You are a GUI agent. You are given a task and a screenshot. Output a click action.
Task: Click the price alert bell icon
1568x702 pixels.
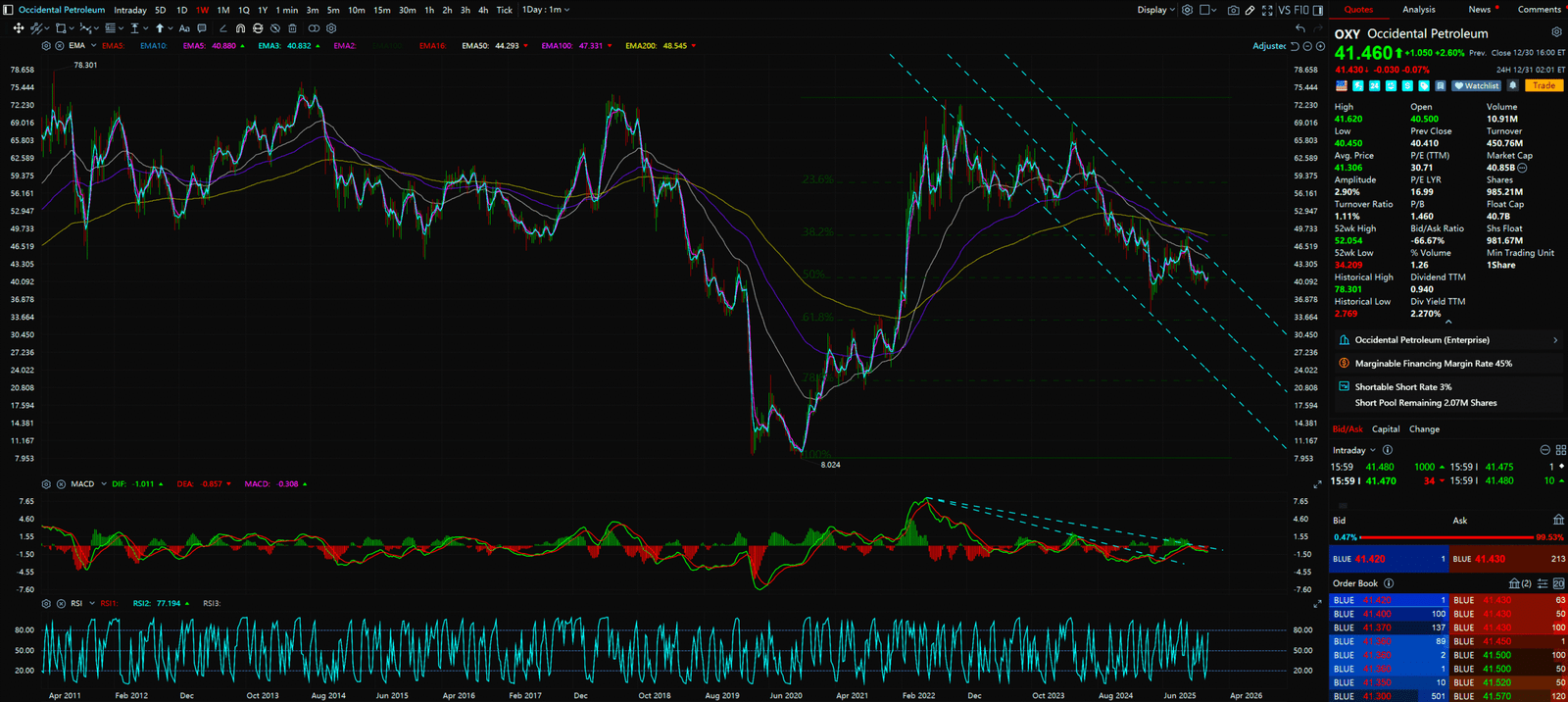[x=1513, y=85]
